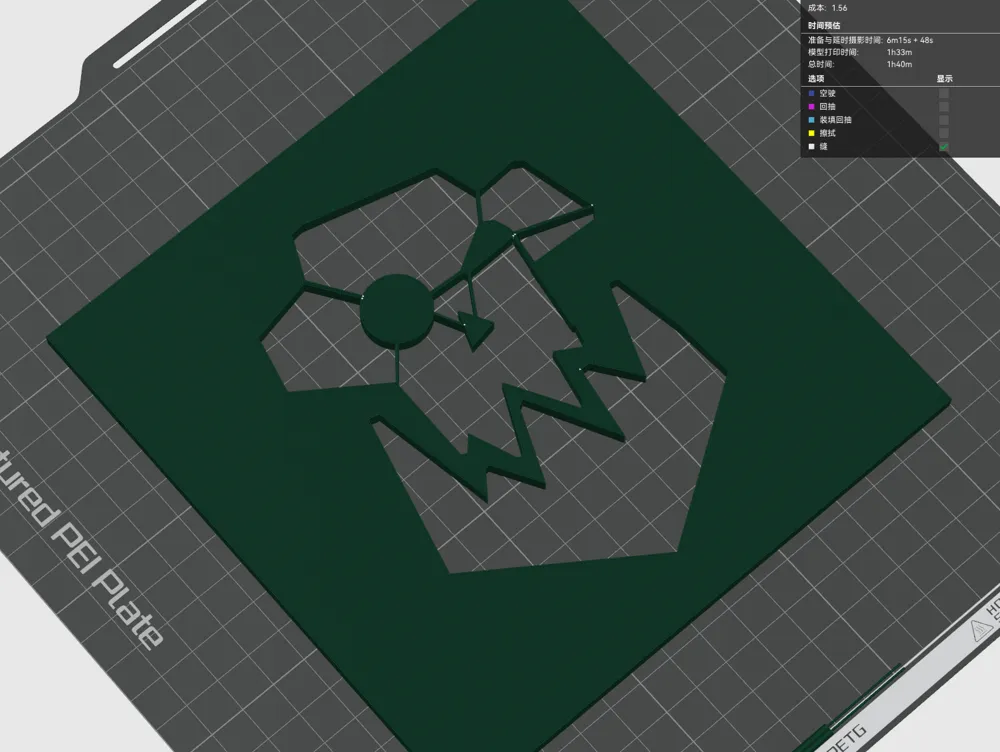Click the cyan 装填回抽 color swatch
The width and height of the screenshot is (1000, 752).
click(811, 120)
